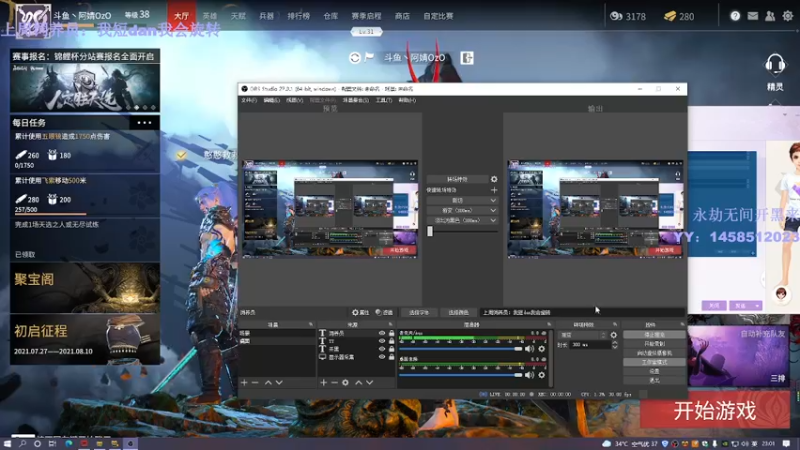Pop out the 混音器 dock header icon
The height and width of the screenshot is (450, 800).
coord(549,324)
